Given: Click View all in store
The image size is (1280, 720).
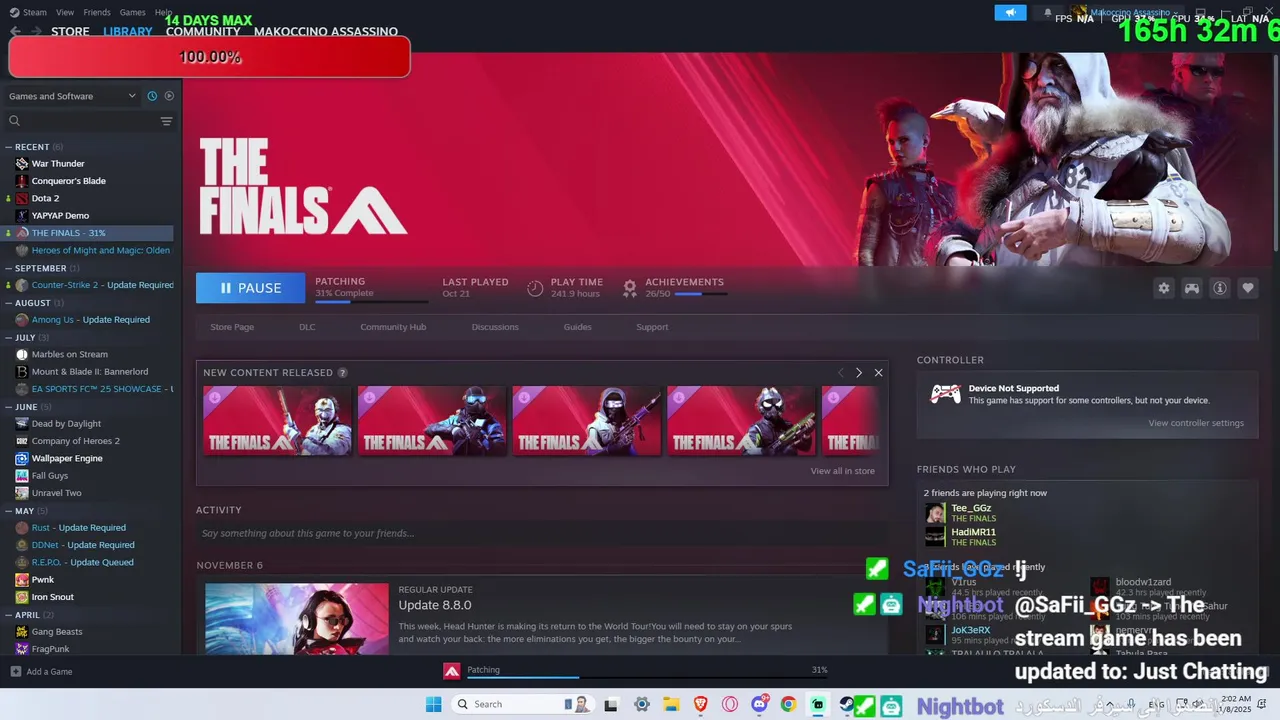Looking at the screenshot, I should 842,471.
